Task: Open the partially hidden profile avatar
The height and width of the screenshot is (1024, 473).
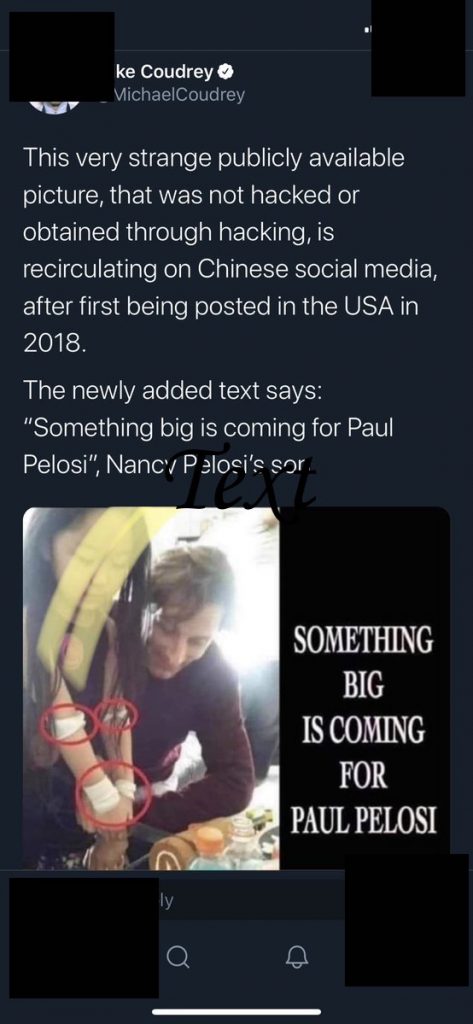Action: click(x=55, y=106)
